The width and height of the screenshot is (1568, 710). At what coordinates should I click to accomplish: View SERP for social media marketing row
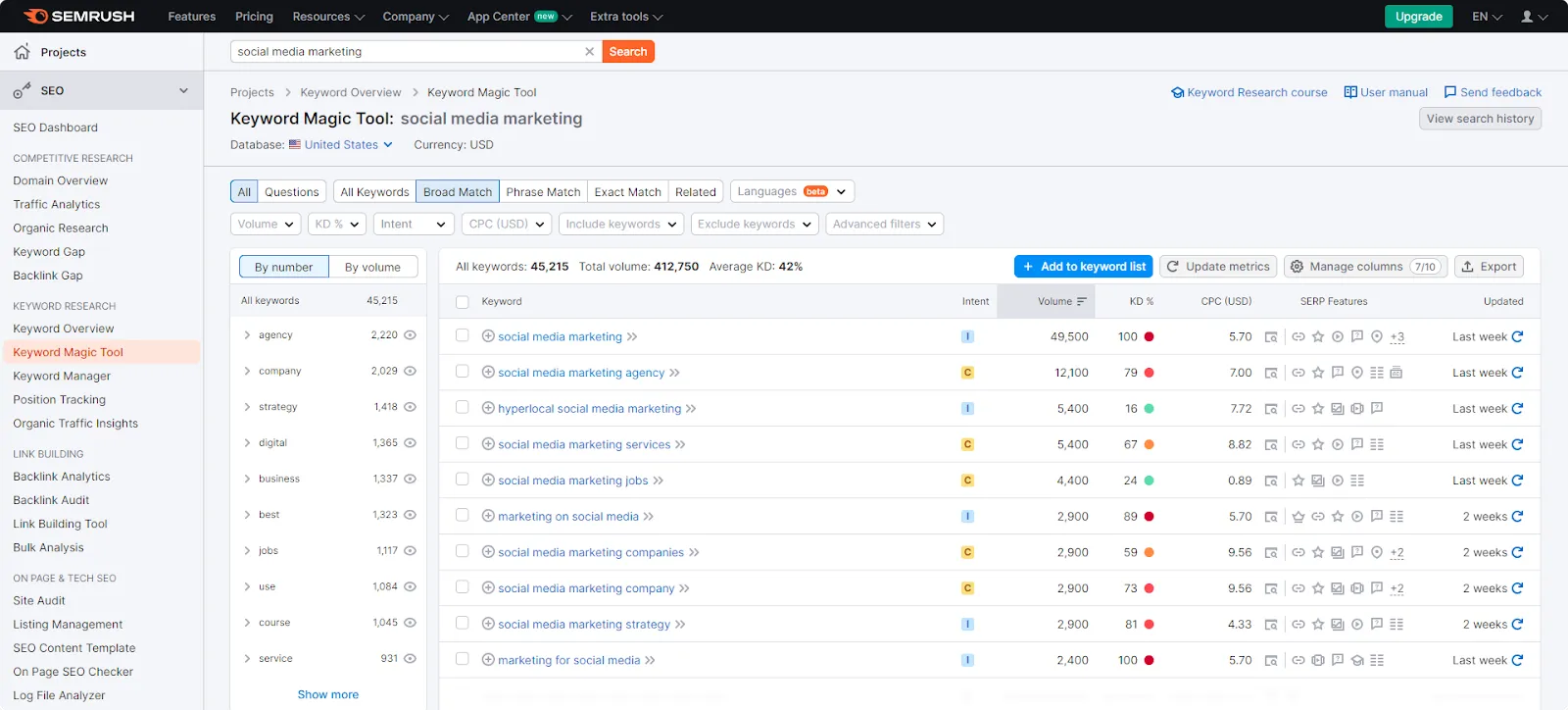click(x=1271, y=336)
